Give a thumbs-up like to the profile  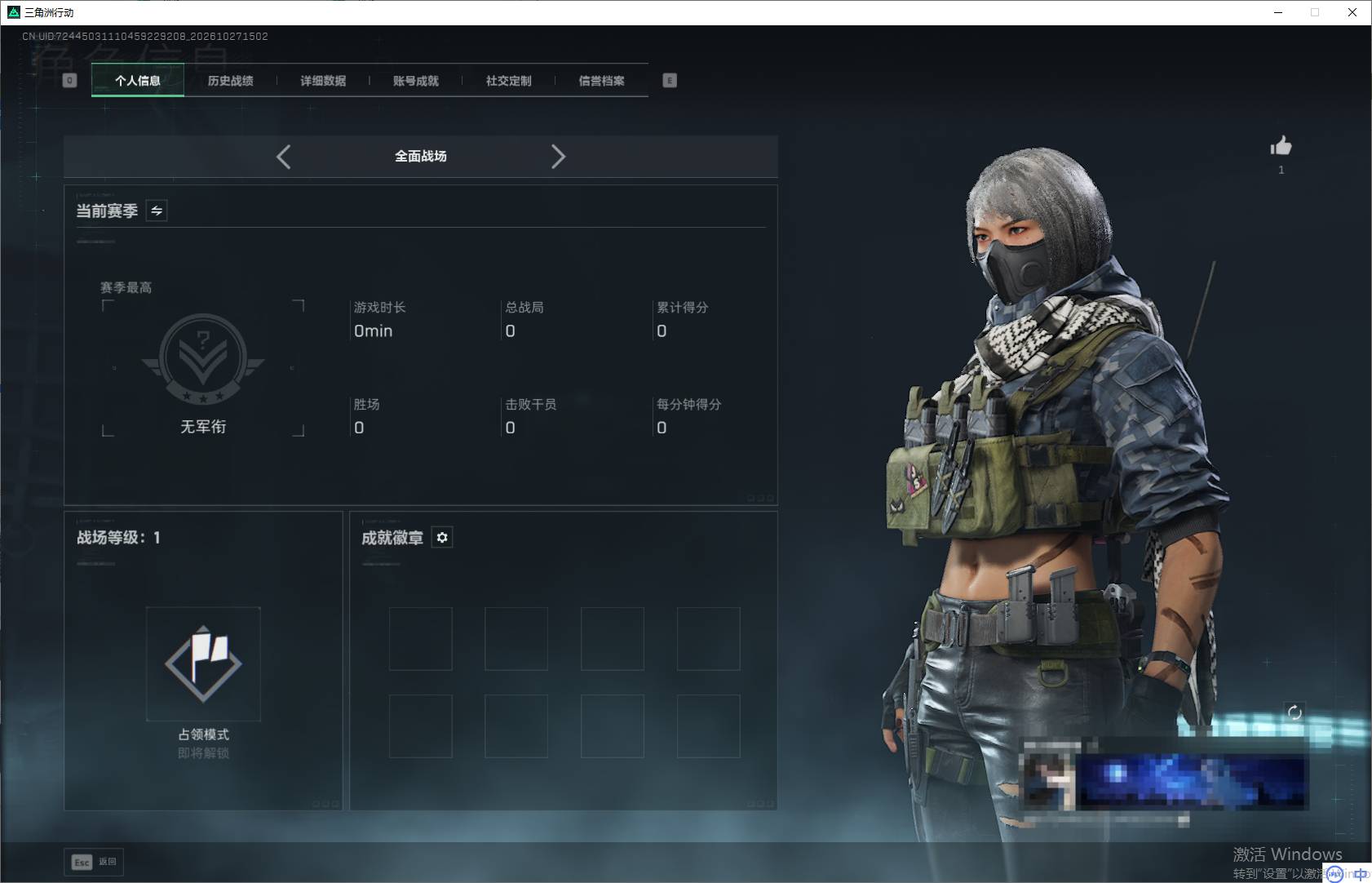click(1281, 146)
